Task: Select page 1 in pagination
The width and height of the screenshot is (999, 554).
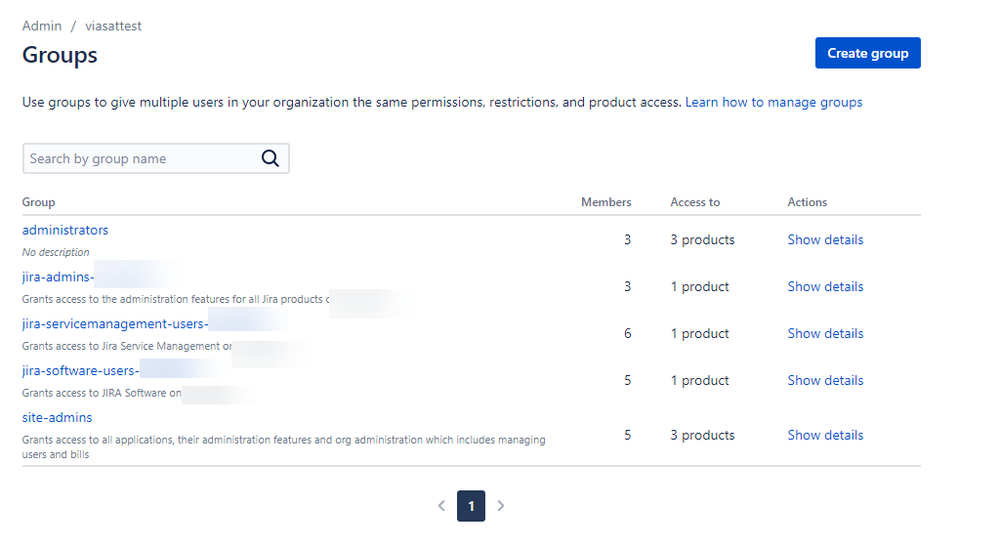Action: tap(471, 506)
